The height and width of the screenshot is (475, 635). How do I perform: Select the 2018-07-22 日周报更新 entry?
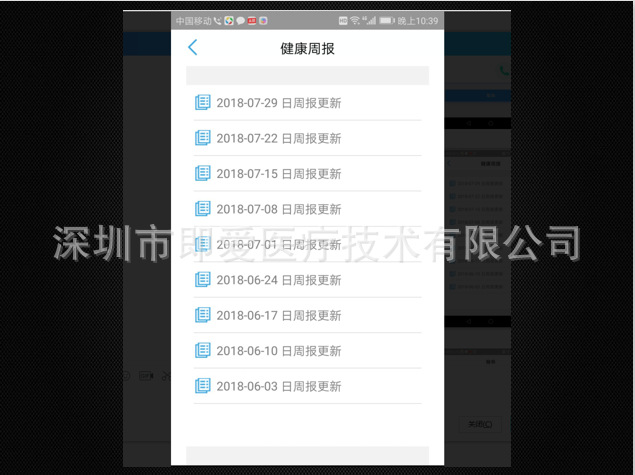[307, 138]
